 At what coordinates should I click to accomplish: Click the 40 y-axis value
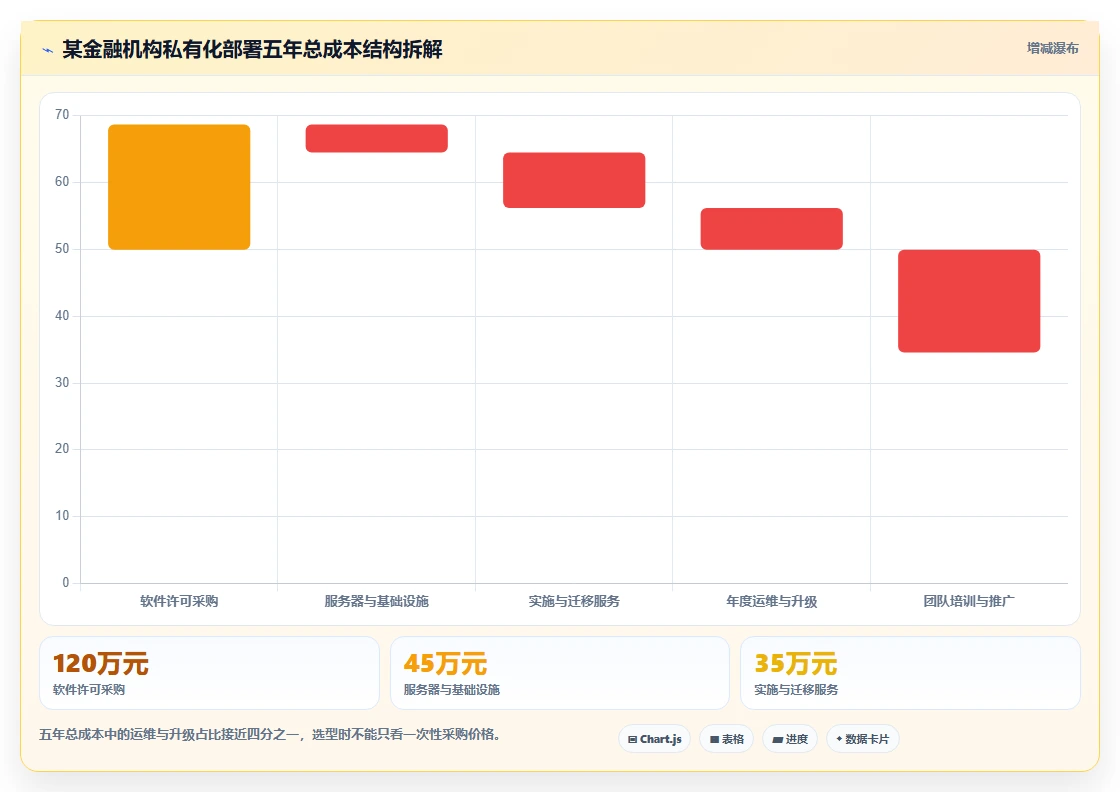62,316
